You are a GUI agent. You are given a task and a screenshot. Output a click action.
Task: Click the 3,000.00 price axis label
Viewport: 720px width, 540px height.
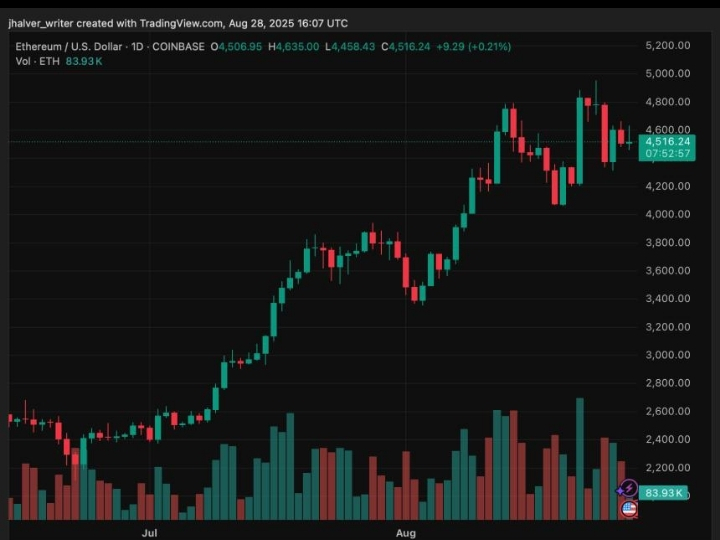tap(668, 355)
